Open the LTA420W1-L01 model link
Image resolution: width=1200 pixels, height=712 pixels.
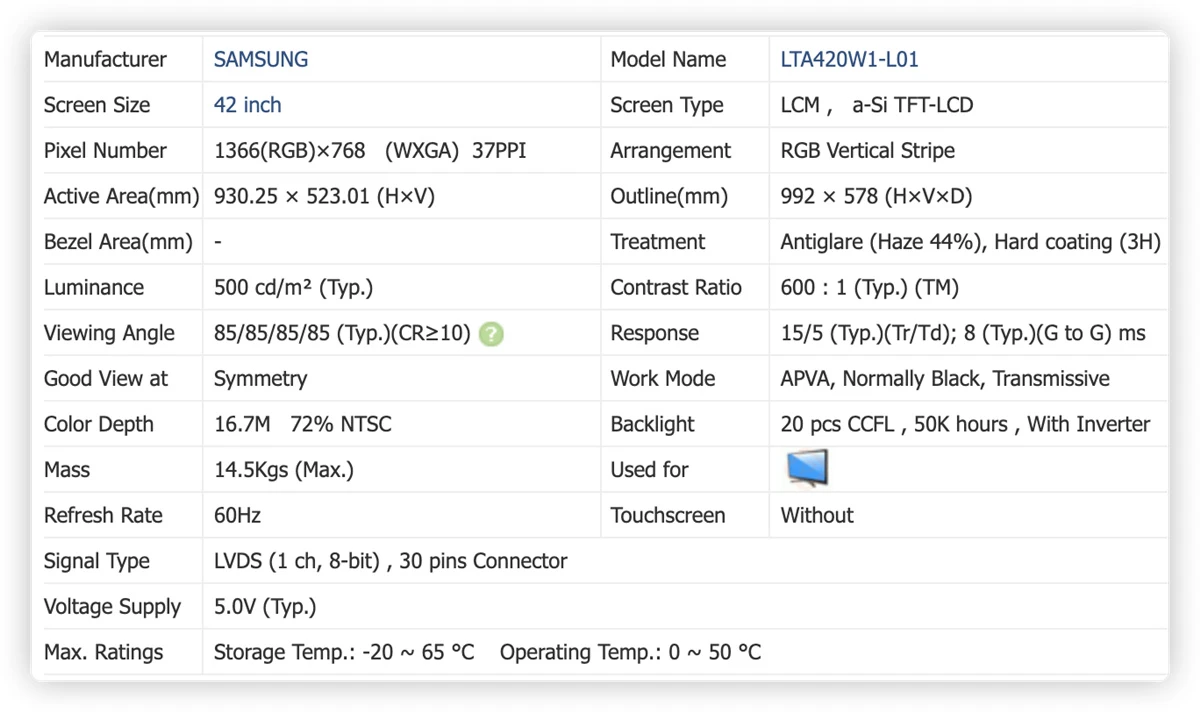tap(849, 60)
